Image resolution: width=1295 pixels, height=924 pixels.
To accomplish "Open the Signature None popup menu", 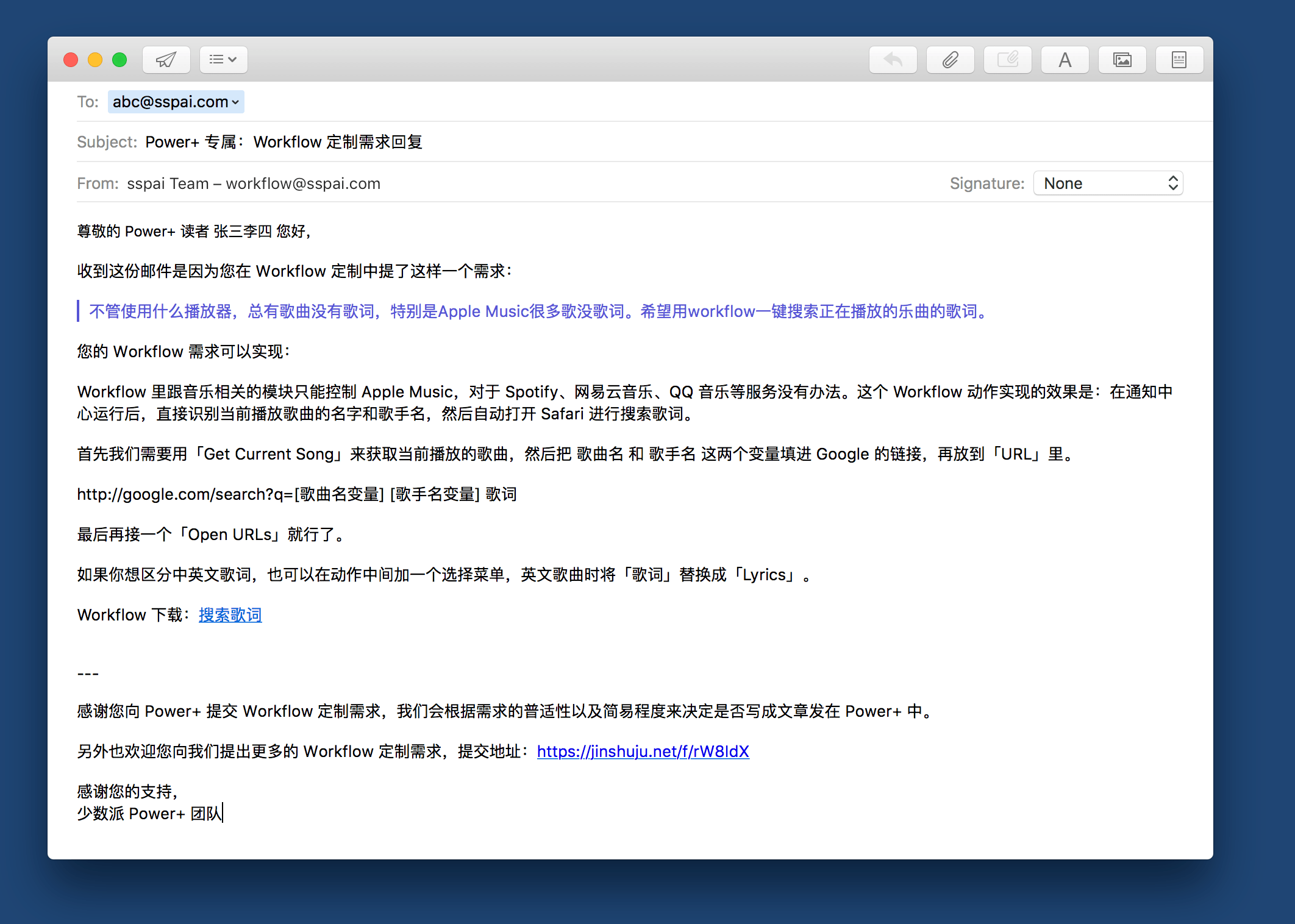I will click(x=1108, y=183).
